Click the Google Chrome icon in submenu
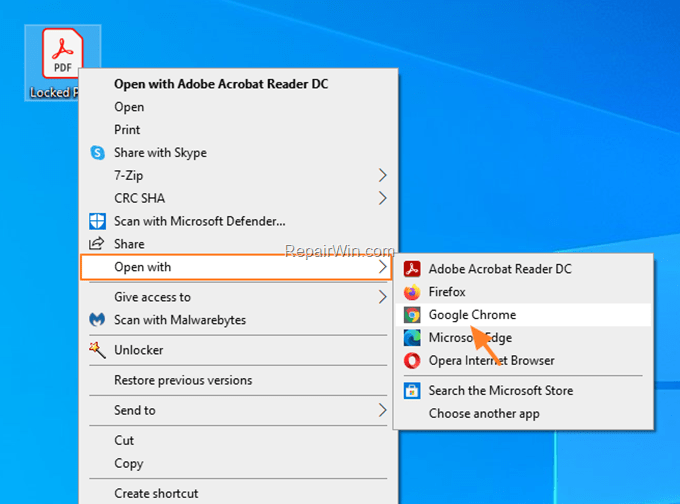680x504 pixels. click(x=412, y=315)
